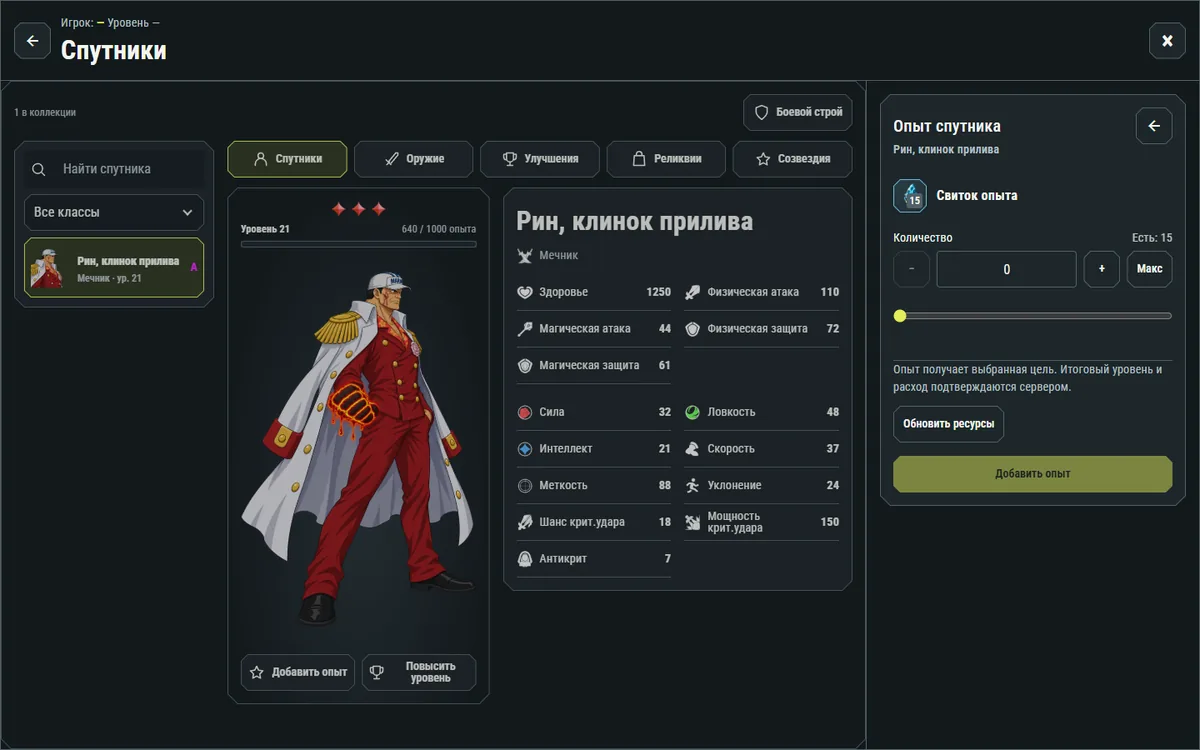The image size is (1200, 750).
Task: Click the Макс quantity button
Action: 1149,269
